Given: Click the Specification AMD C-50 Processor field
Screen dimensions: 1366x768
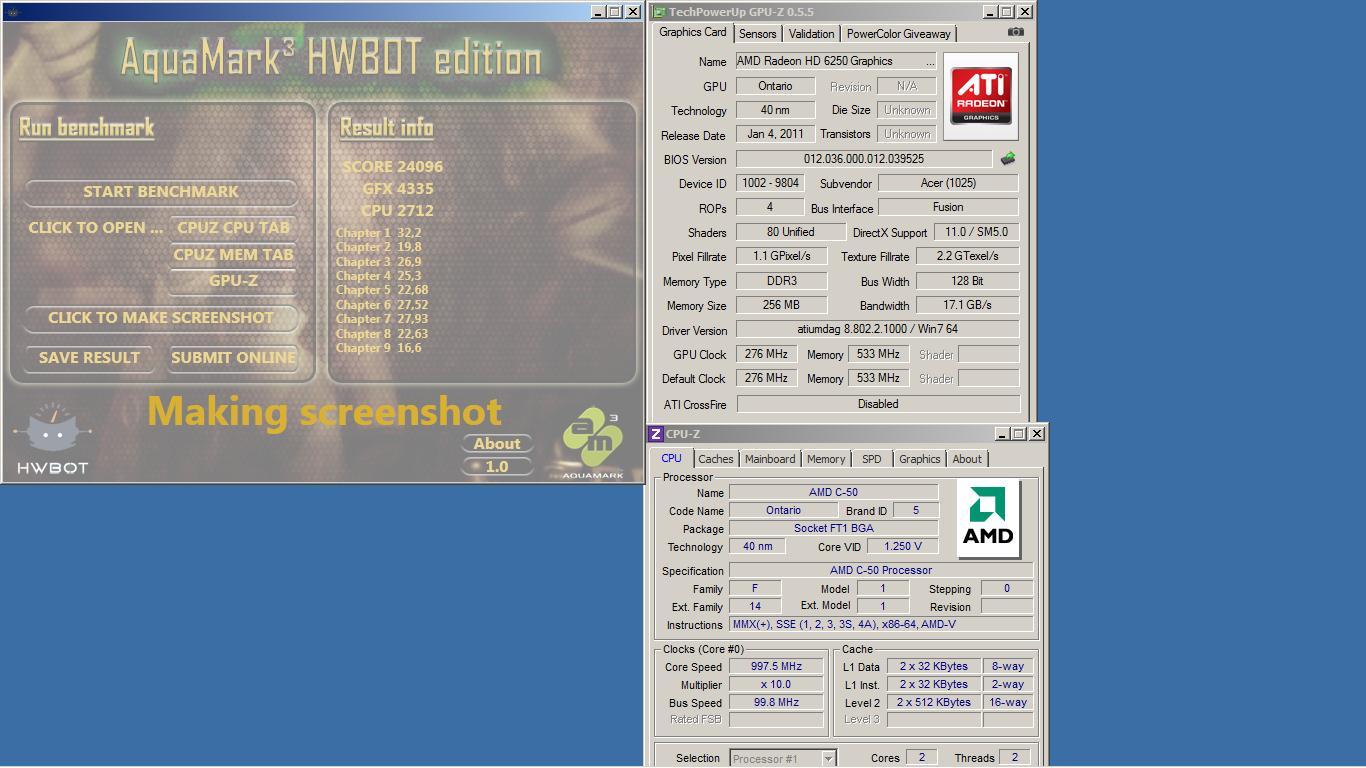Looking at the screenshot, I should pyautogui.click(x=880, y=570).
